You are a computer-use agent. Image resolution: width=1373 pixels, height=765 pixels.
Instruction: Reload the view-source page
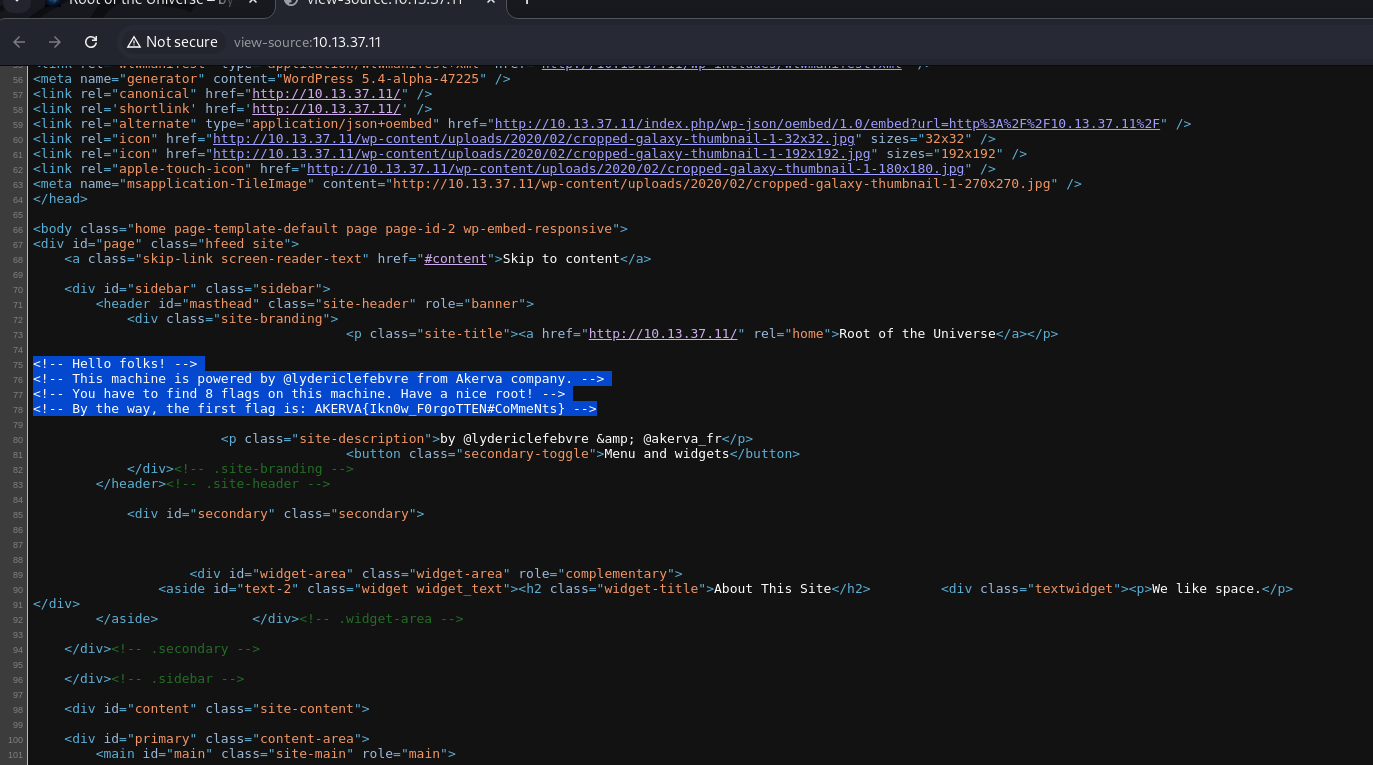point(91,42)
